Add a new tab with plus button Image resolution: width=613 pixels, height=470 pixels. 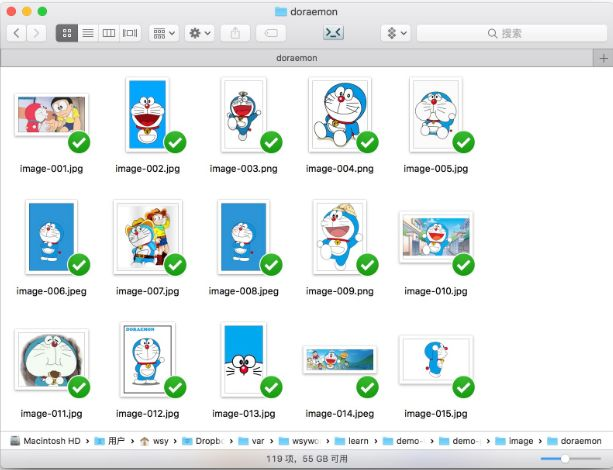click(603, 58)
